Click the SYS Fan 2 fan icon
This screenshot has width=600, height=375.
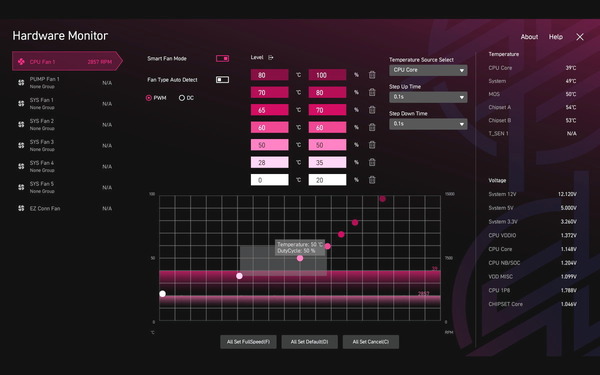[21, 124]
